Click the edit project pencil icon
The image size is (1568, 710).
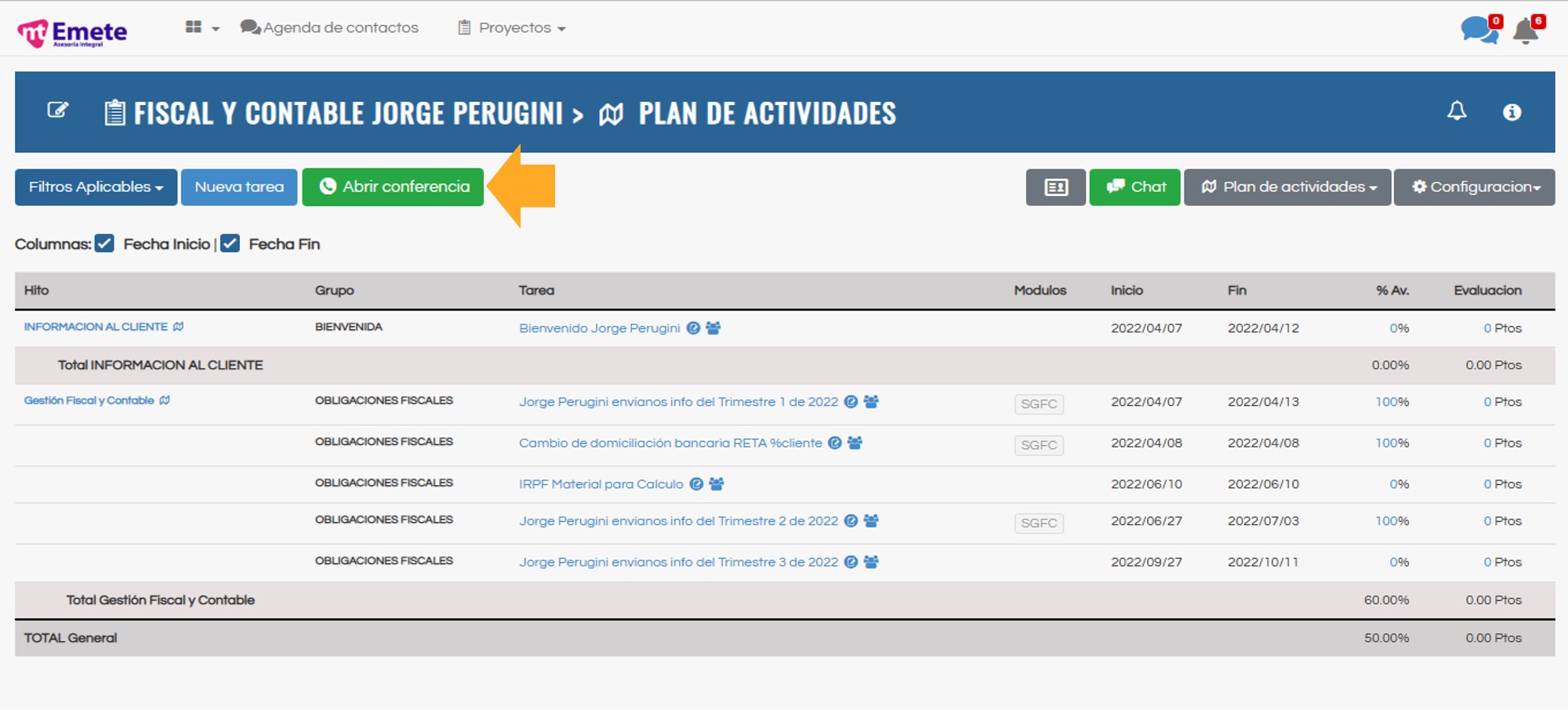coord(58,110)
